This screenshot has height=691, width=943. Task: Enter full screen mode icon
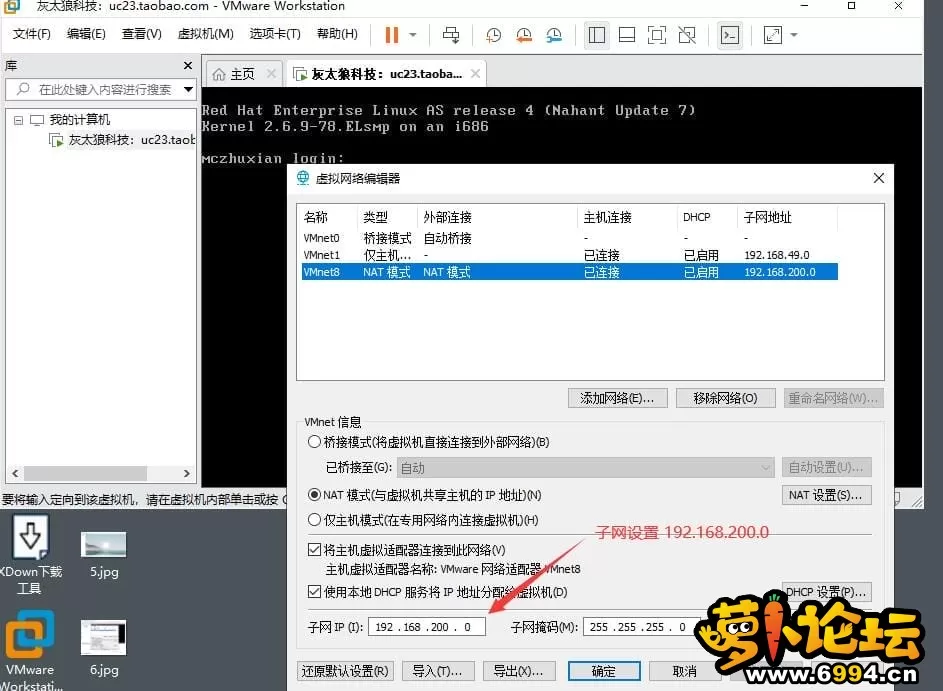[x=657, y=35]
